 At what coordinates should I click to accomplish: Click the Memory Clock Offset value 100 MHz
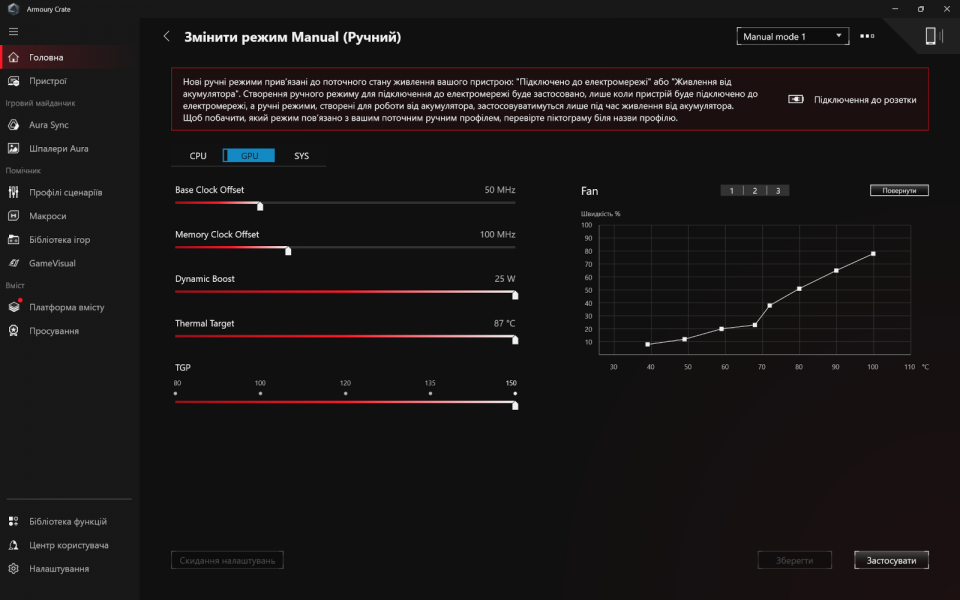497,234
